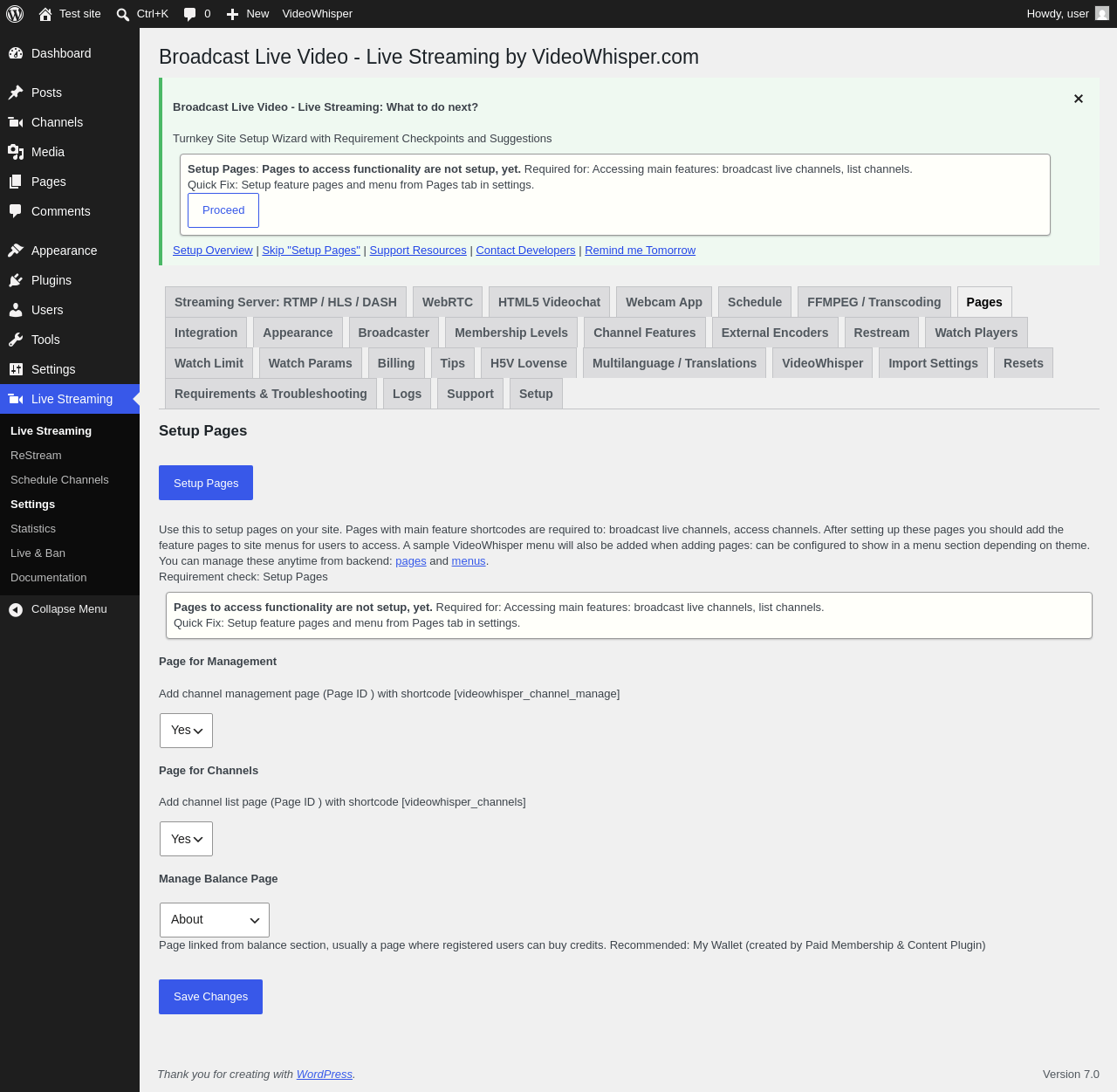The height and width of the screenshot is (1092, 1117).
Task: Click the user avatar icon
Action: coord(1102,14)
